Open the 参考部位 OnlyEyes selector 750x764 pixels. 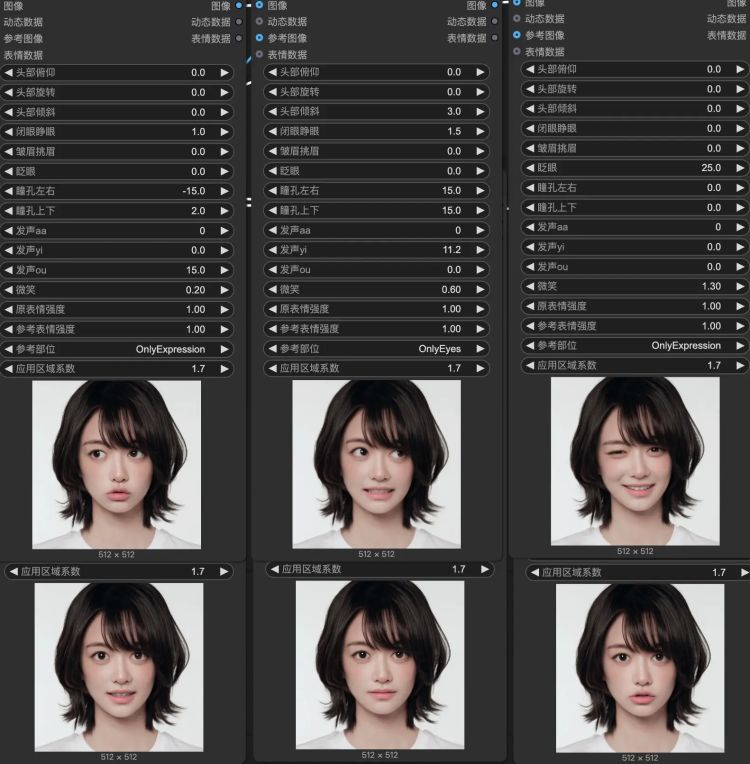[x=376, y=348]
